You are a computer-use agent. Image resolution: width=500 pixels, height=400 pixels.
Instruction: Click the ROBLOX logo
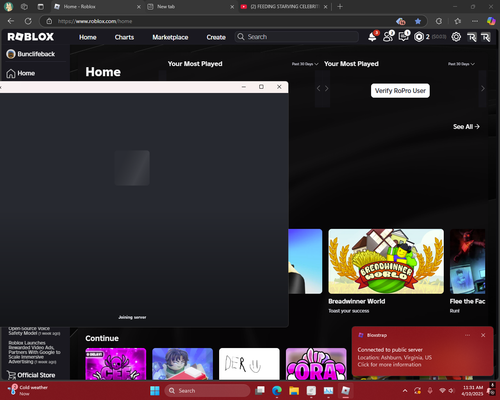(x=30, y=37)
